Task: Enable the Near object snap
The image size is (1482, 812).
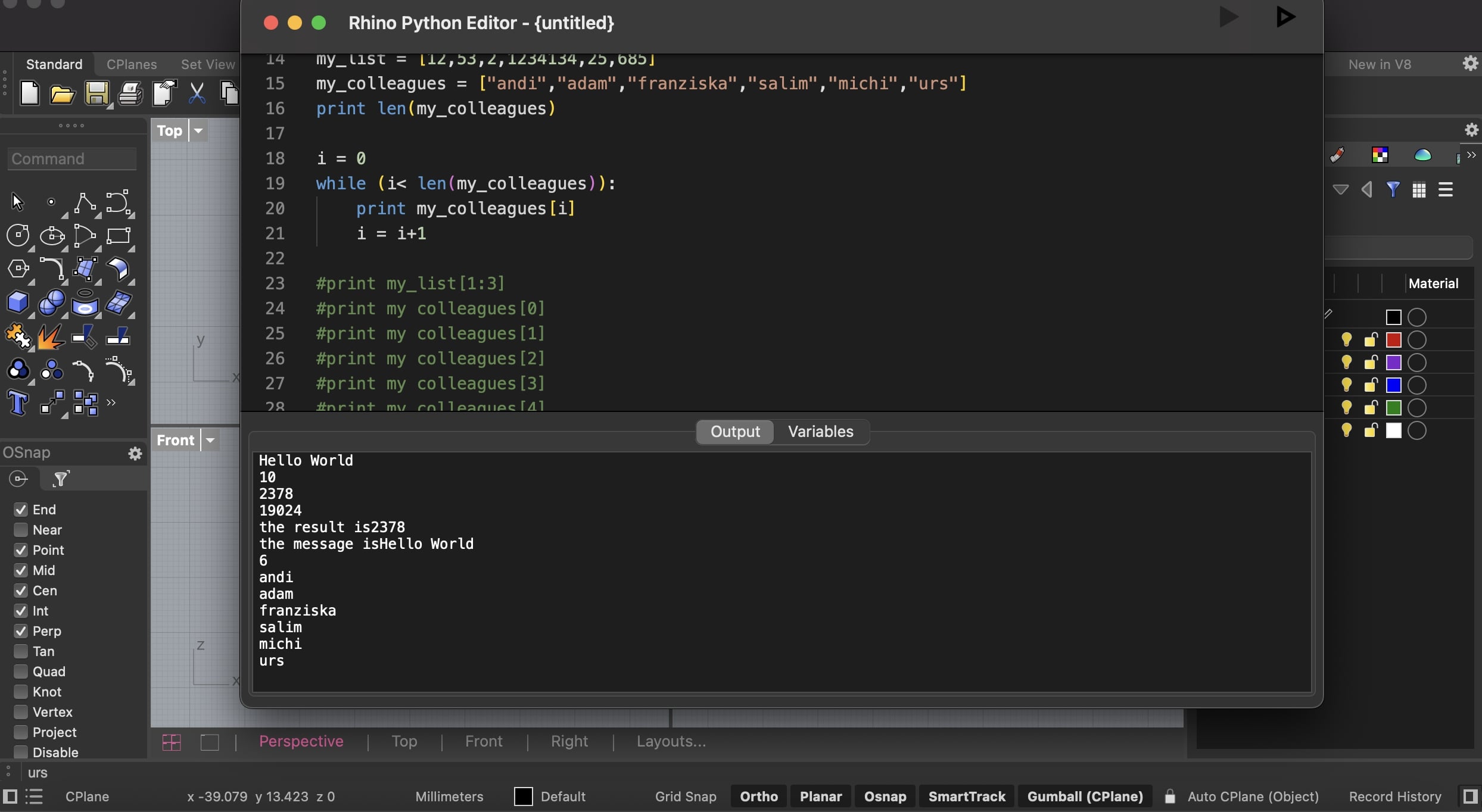Action: click(20, 530)
